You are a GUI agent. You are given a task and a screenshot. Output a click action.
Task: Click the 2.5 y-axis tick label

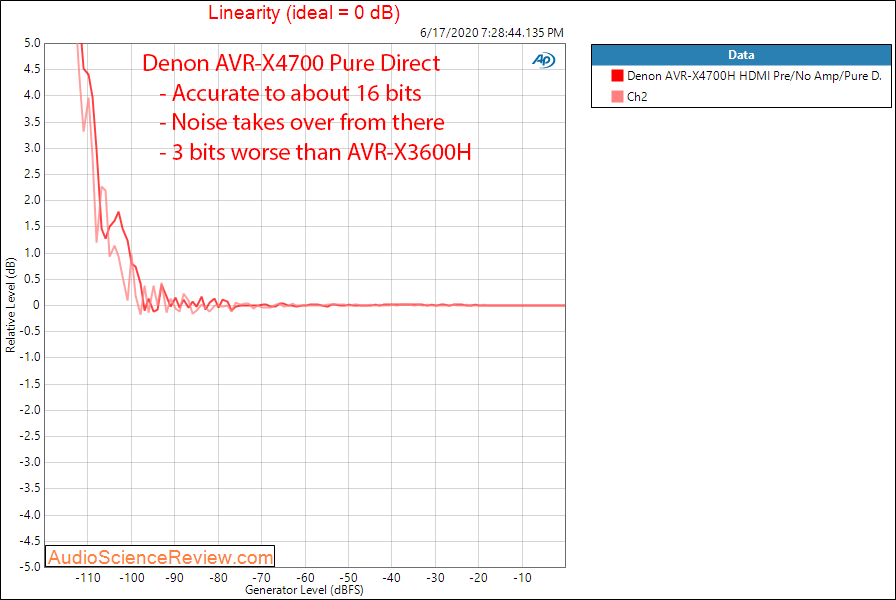tap(32, 174)
